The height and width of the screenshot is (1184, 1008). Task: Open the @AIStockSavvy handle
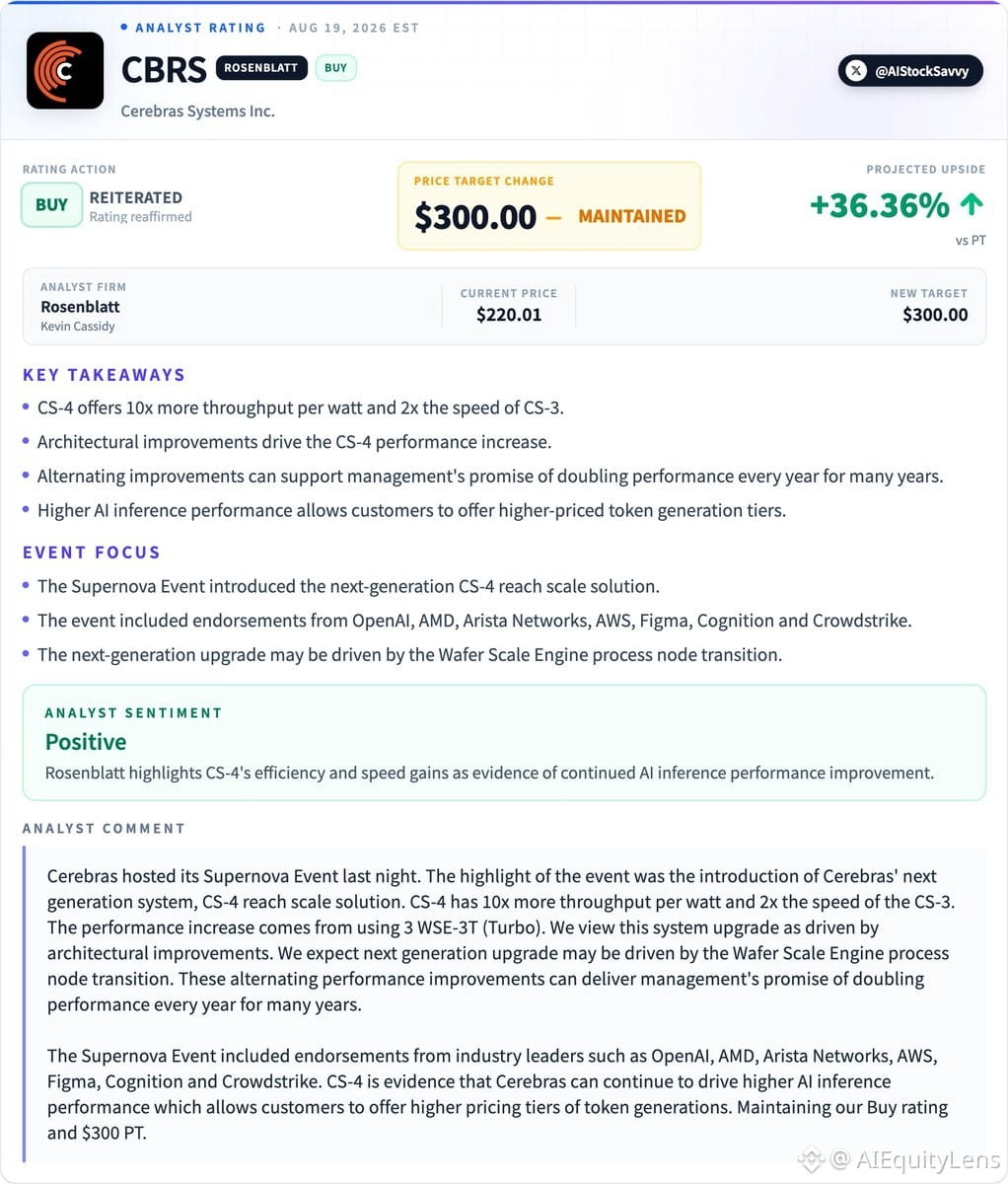(910, 71)
